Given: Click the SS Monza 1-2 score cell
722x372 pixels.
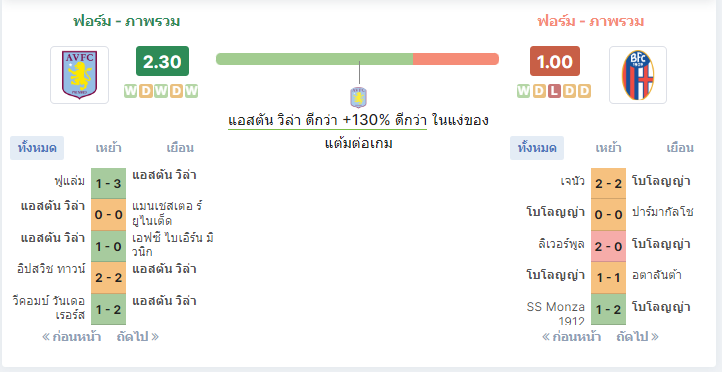Looking at the screenshot, I should 608,309.
